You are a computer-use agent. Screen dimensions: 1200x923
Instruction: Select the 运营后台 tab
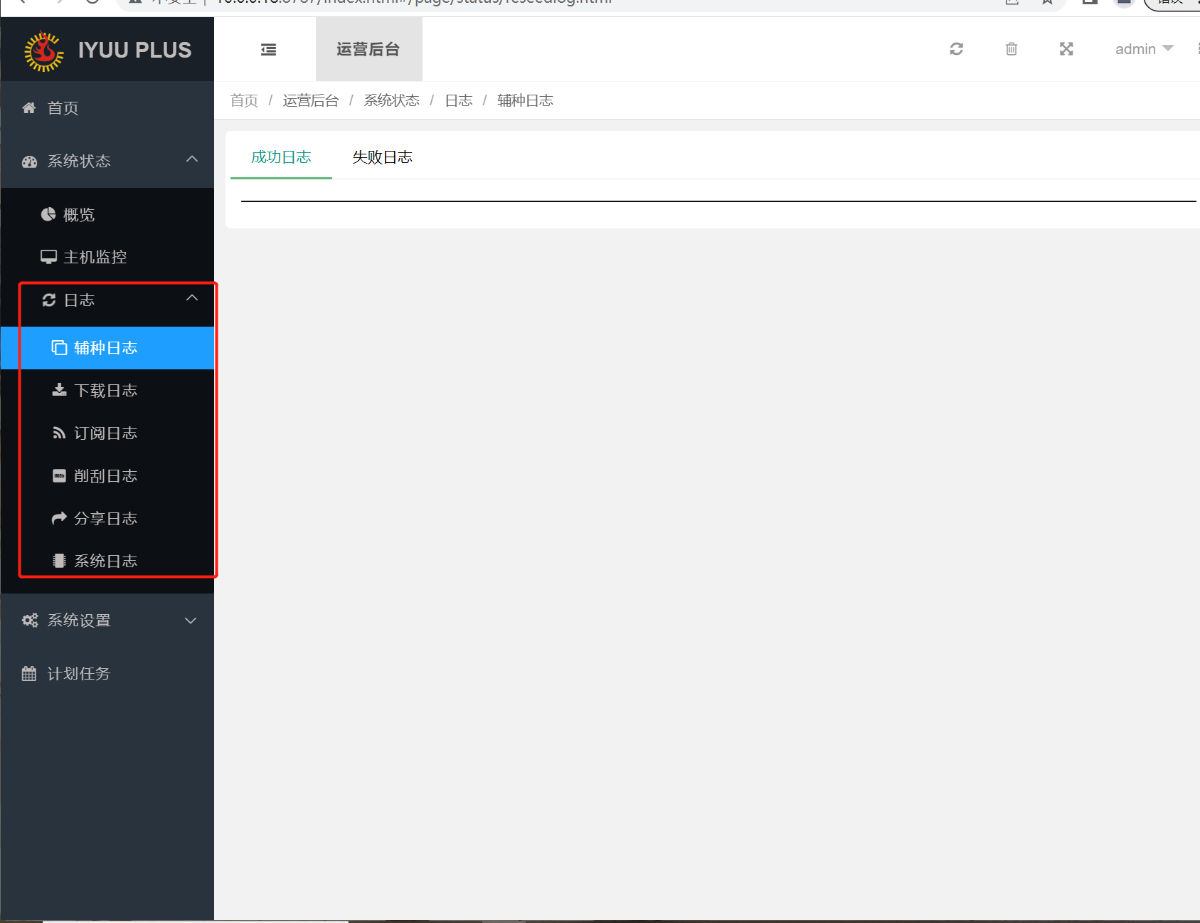click(x=368, y=48)
